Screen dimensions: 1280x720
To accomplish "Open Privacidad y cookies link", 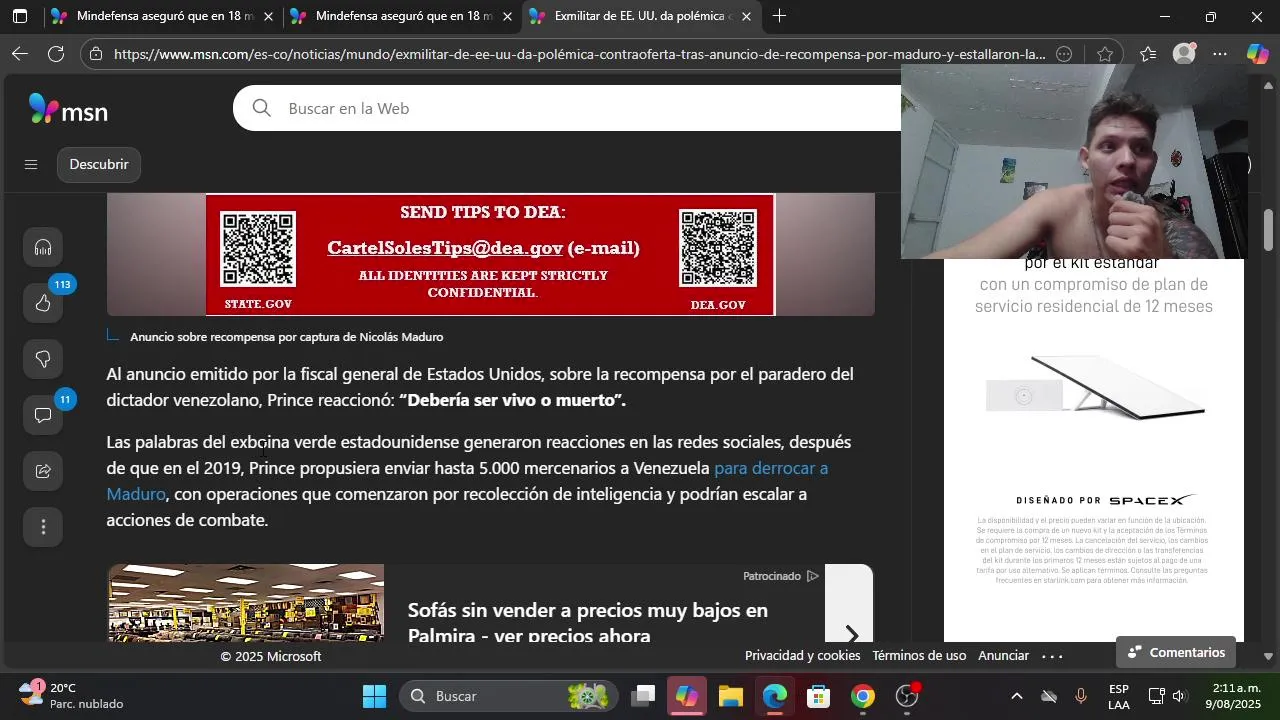I will tap(802, 656).
